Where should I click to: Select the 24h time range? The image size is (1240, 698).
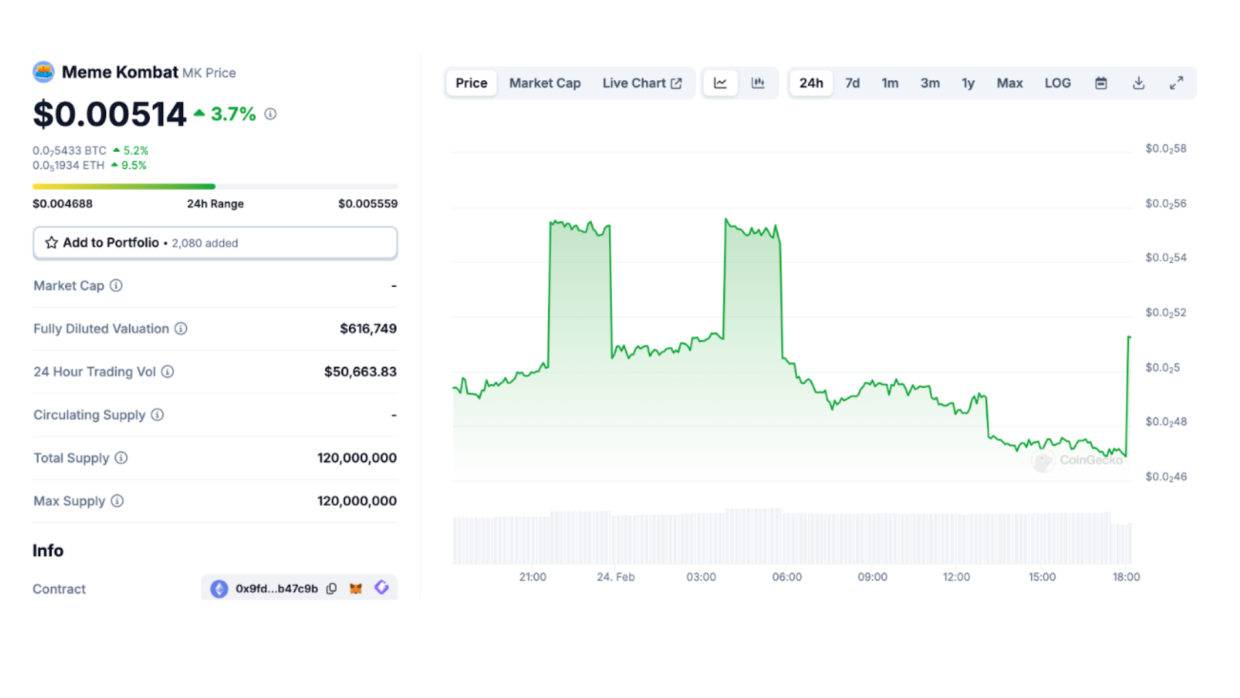[x=811, y=83]
